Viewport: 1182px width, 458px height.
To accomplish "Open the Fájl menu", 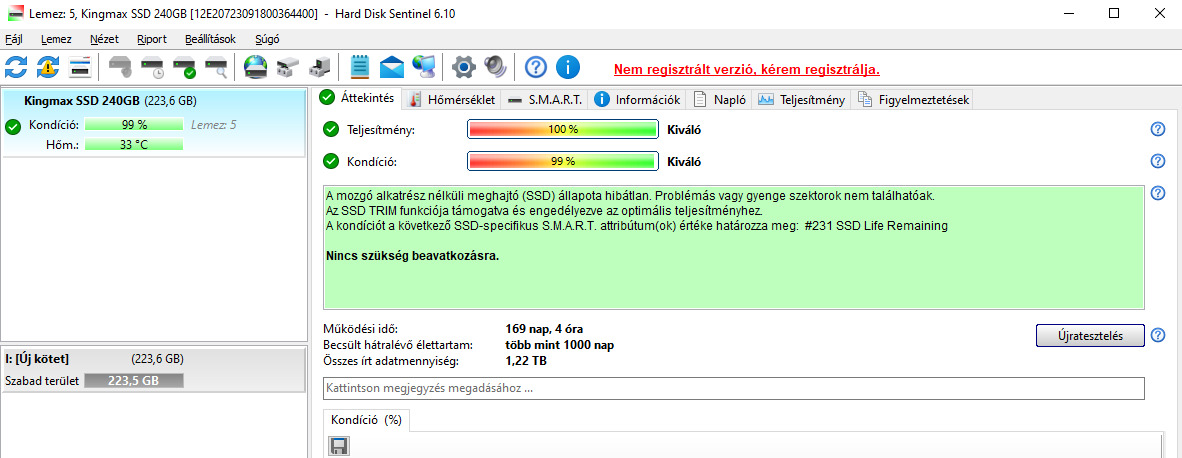I will pos(14,40).
